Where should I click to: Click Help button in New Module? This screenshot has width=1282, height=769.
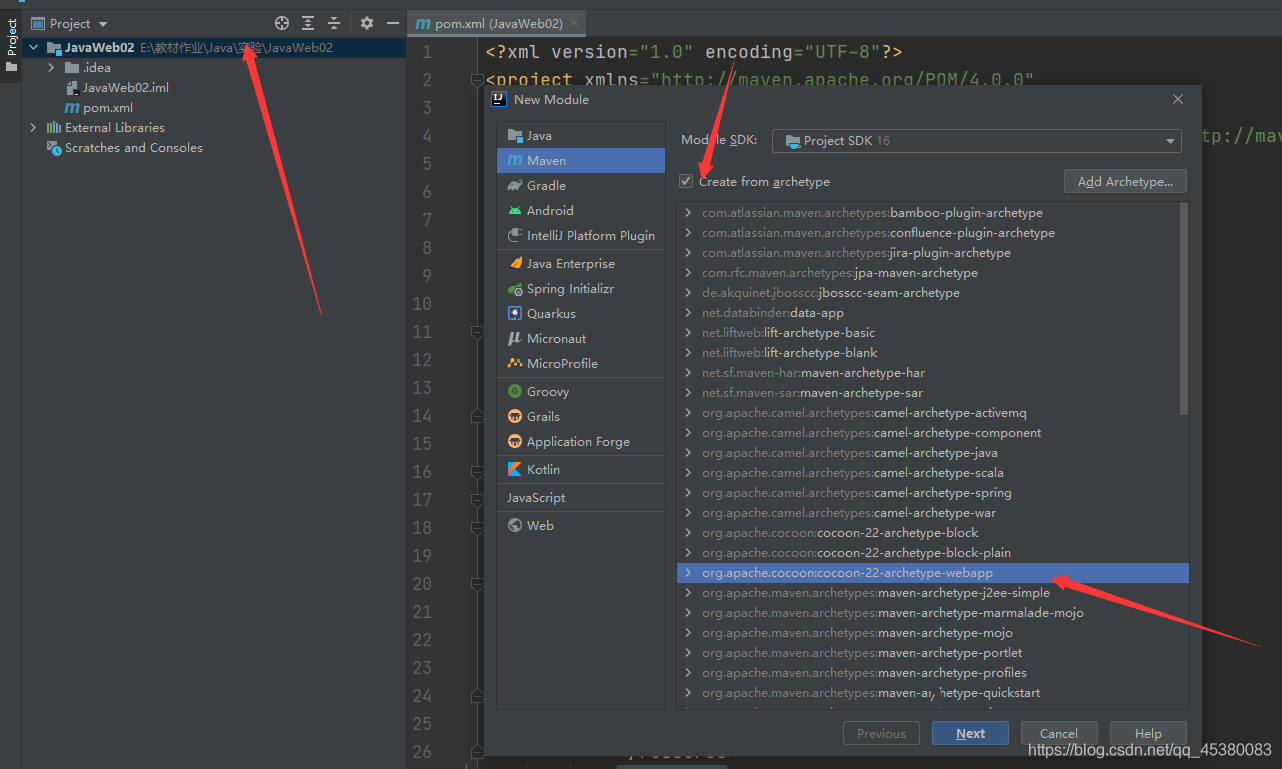click(1148, 734)
